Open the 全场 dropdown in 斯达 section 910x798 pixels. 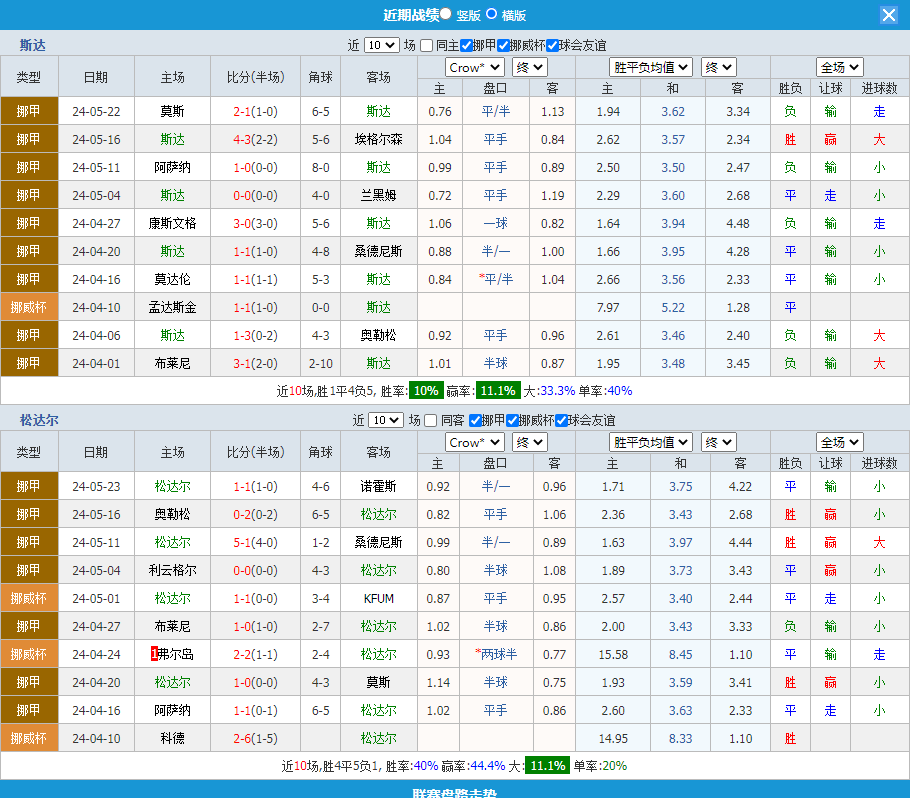[839, 67]
